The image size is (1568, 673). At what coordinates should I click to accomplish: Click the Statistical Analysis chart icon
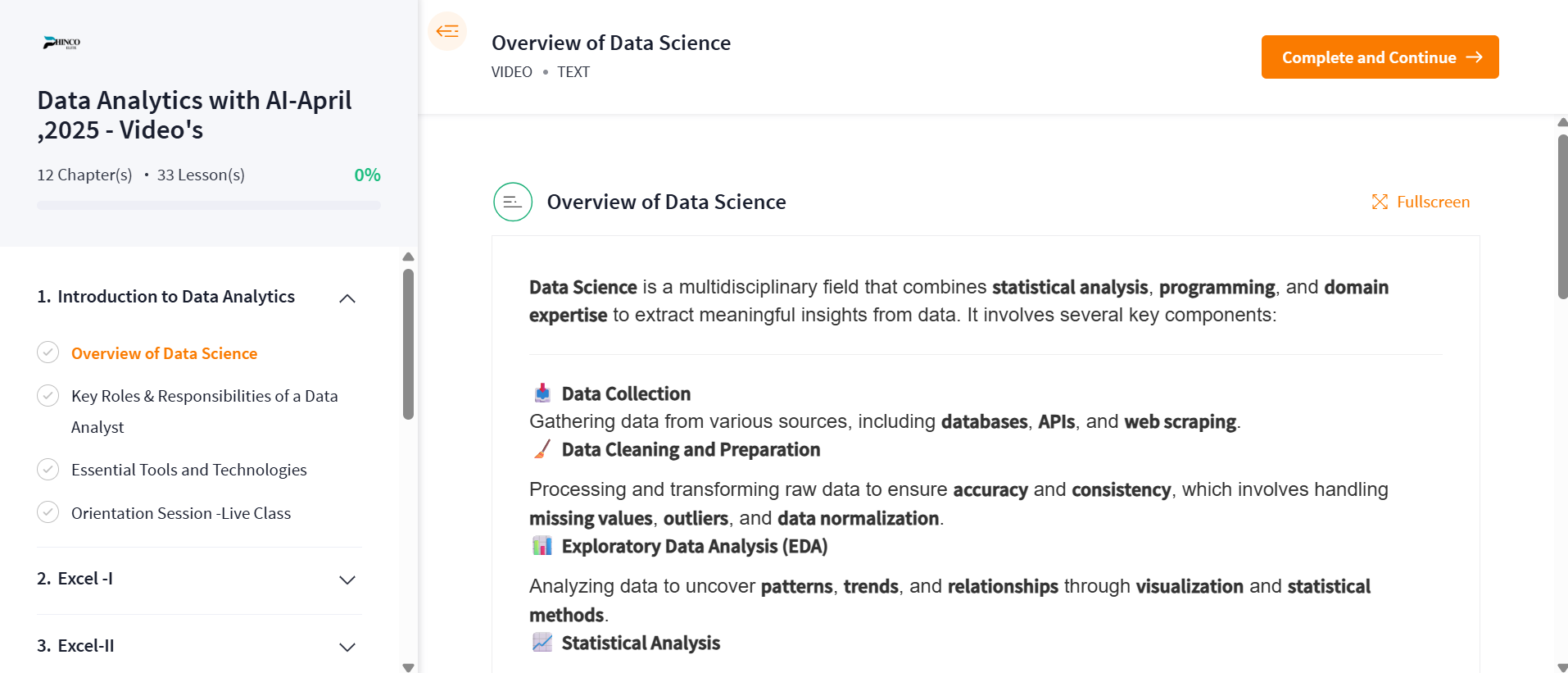click(542, 643)
